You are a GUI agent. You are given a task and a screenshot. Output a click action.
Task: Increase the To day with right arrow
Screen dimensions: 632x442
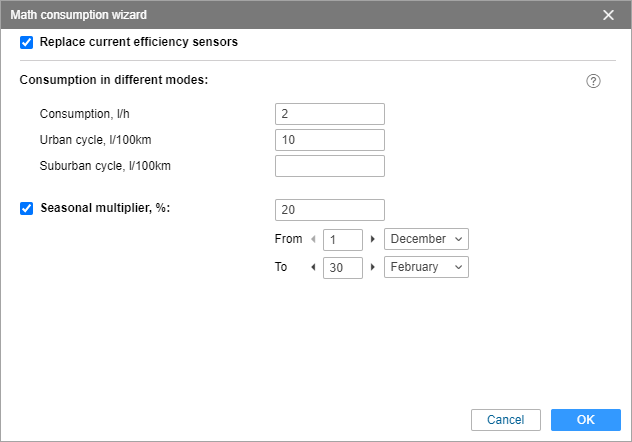click(x=373, y=267)
